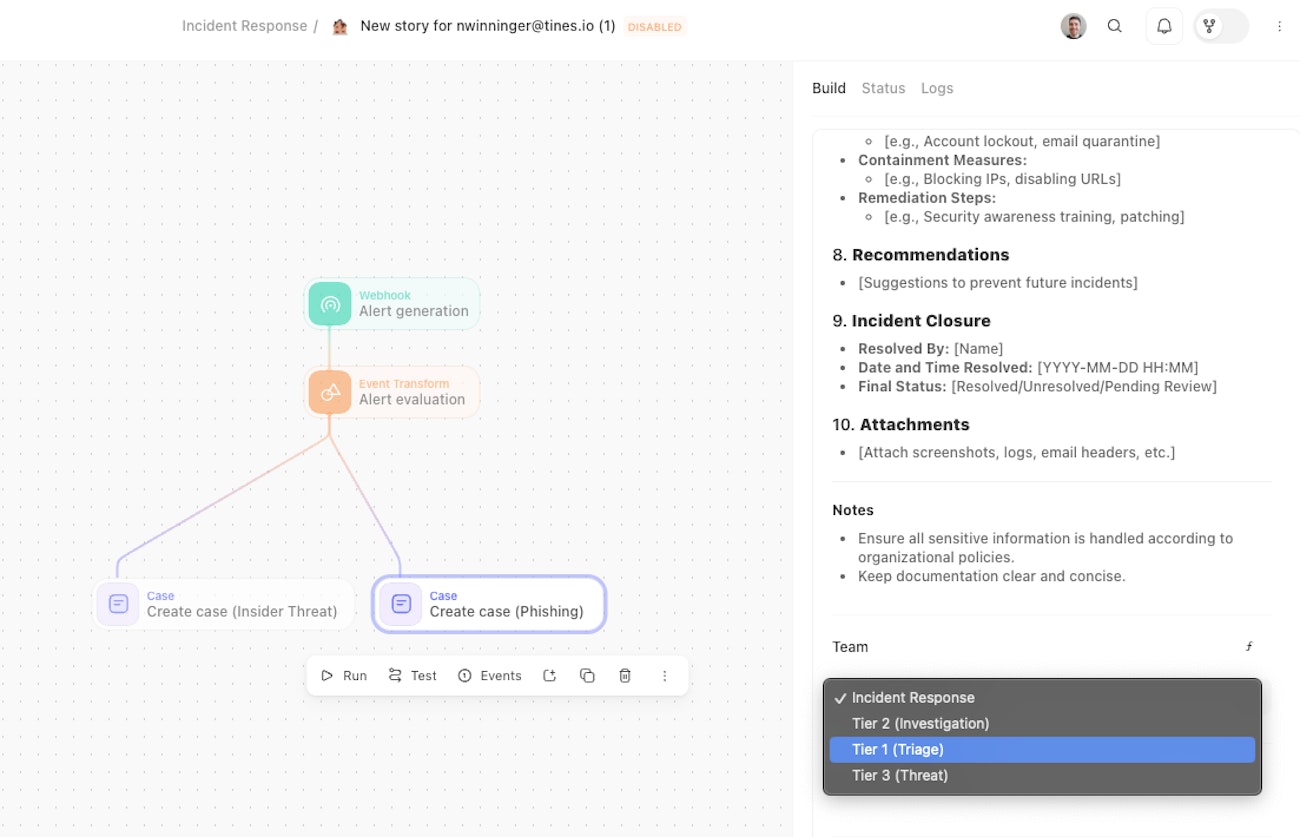Switch to the Status tab
Viewport: 1300px width, 837px height.
(883, 88)
